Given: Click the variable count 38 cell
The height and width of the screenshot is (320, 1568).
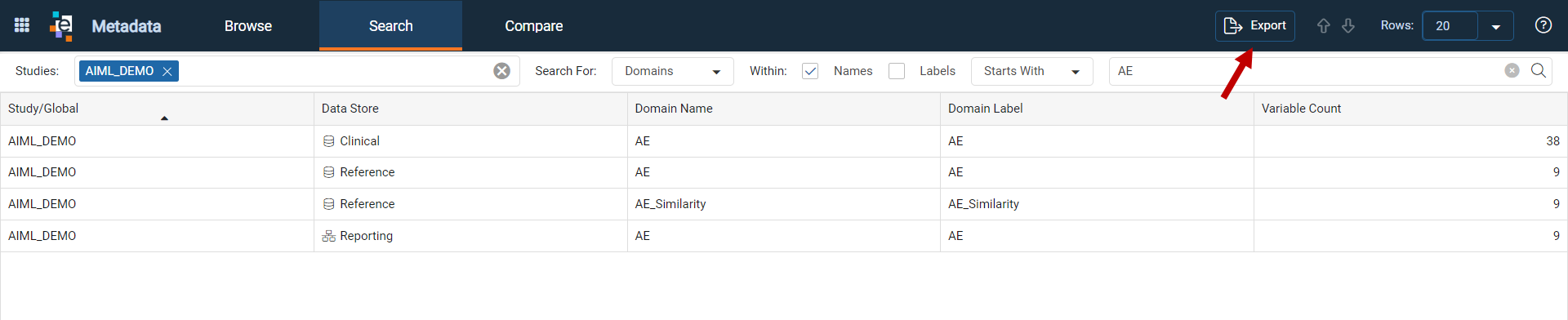Looking at the screenshot, I should (x=1410, y=141).
